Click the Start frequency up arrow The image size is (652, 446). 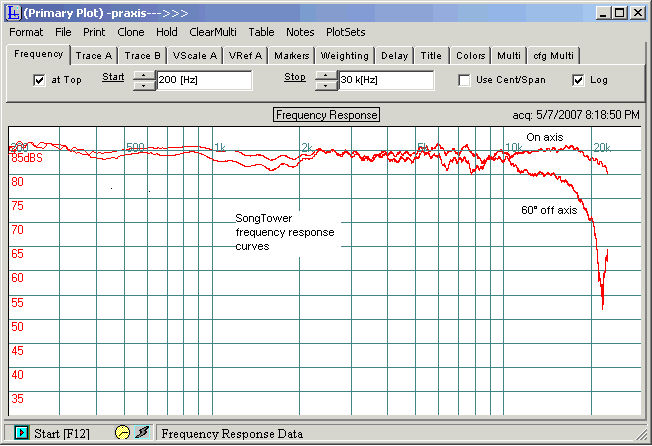[144, 75]
